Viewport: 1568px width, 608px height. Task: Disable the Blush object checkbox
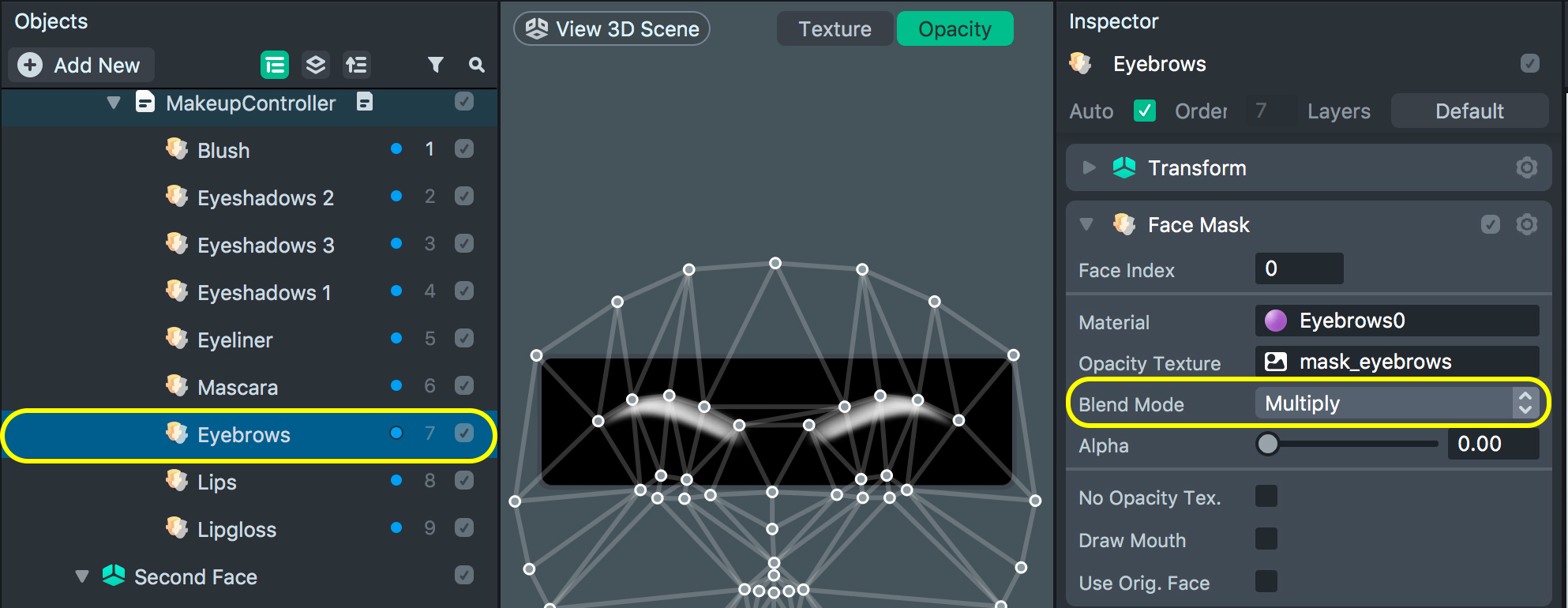point(464,149)
